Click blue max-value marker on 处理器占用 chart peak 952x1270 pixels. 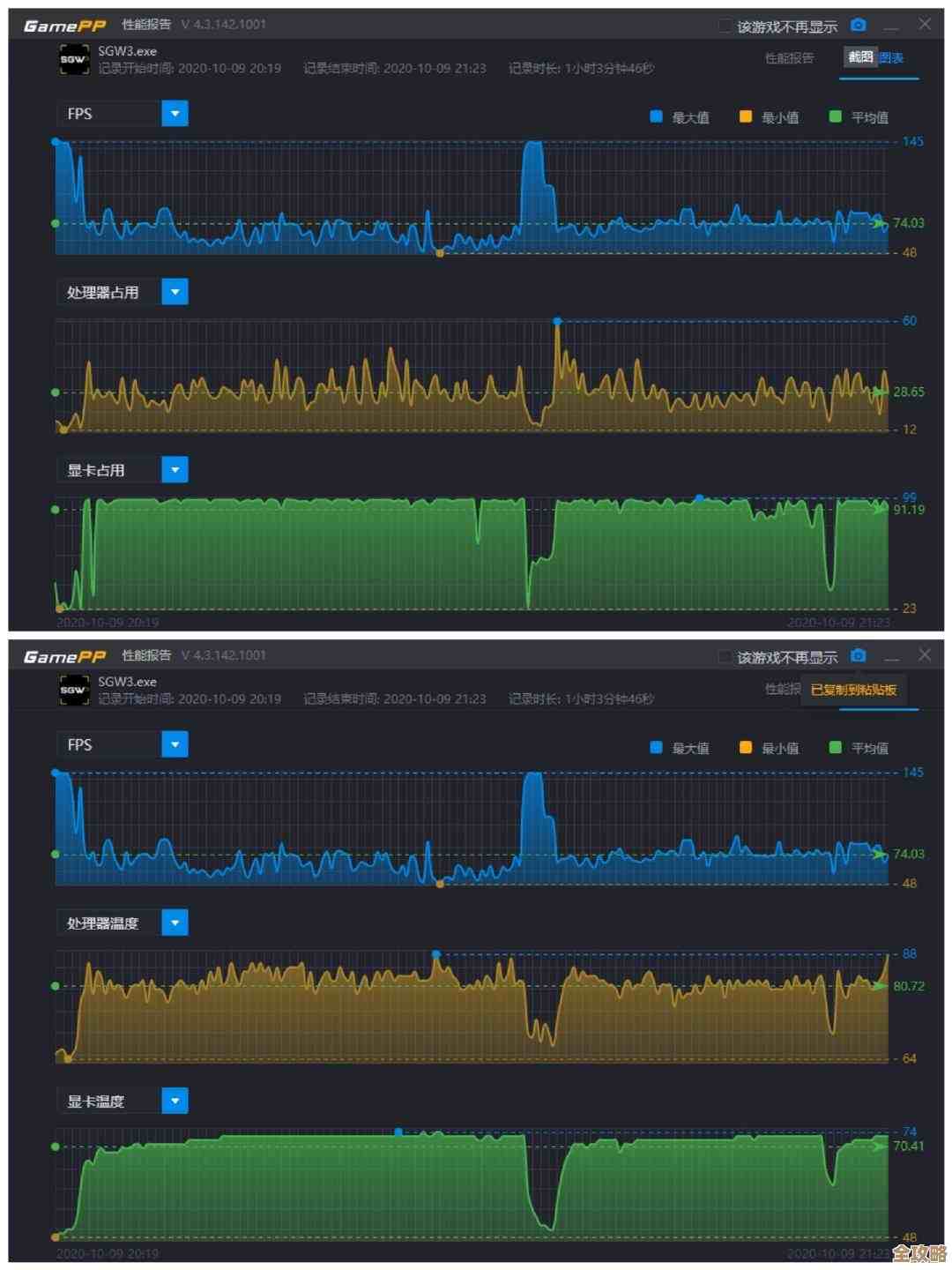pyautogui.click(x=557, y=321)
